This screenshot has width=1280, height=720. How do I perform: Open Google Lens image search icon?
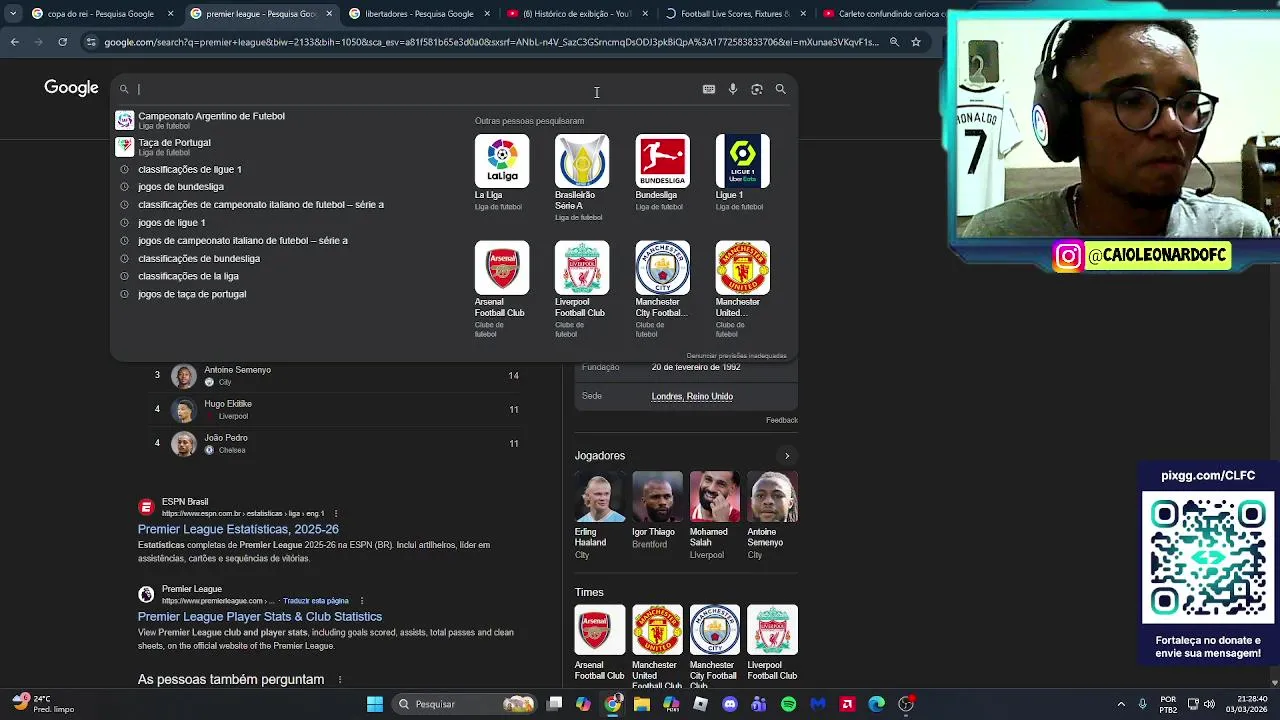coord(757,89)
